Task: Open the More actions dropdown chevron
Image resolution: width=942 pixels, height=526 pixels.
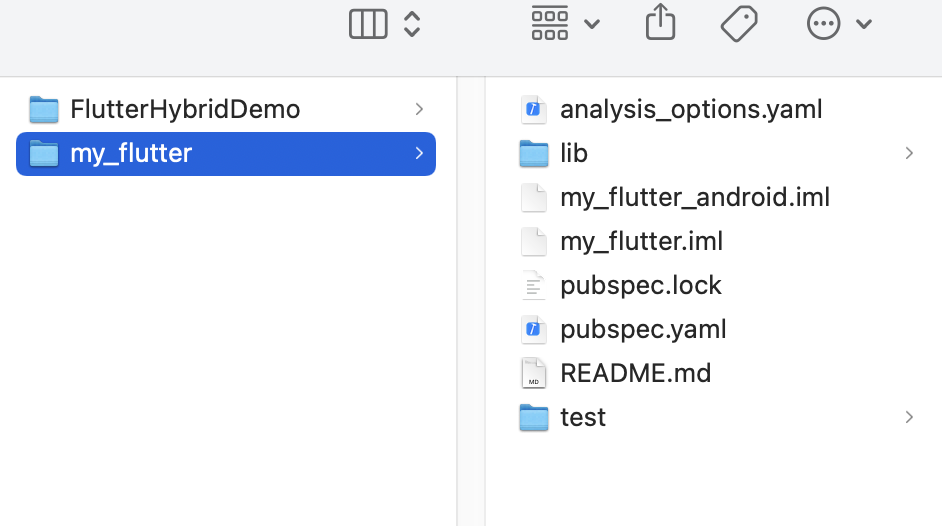Action: (865, 24)
